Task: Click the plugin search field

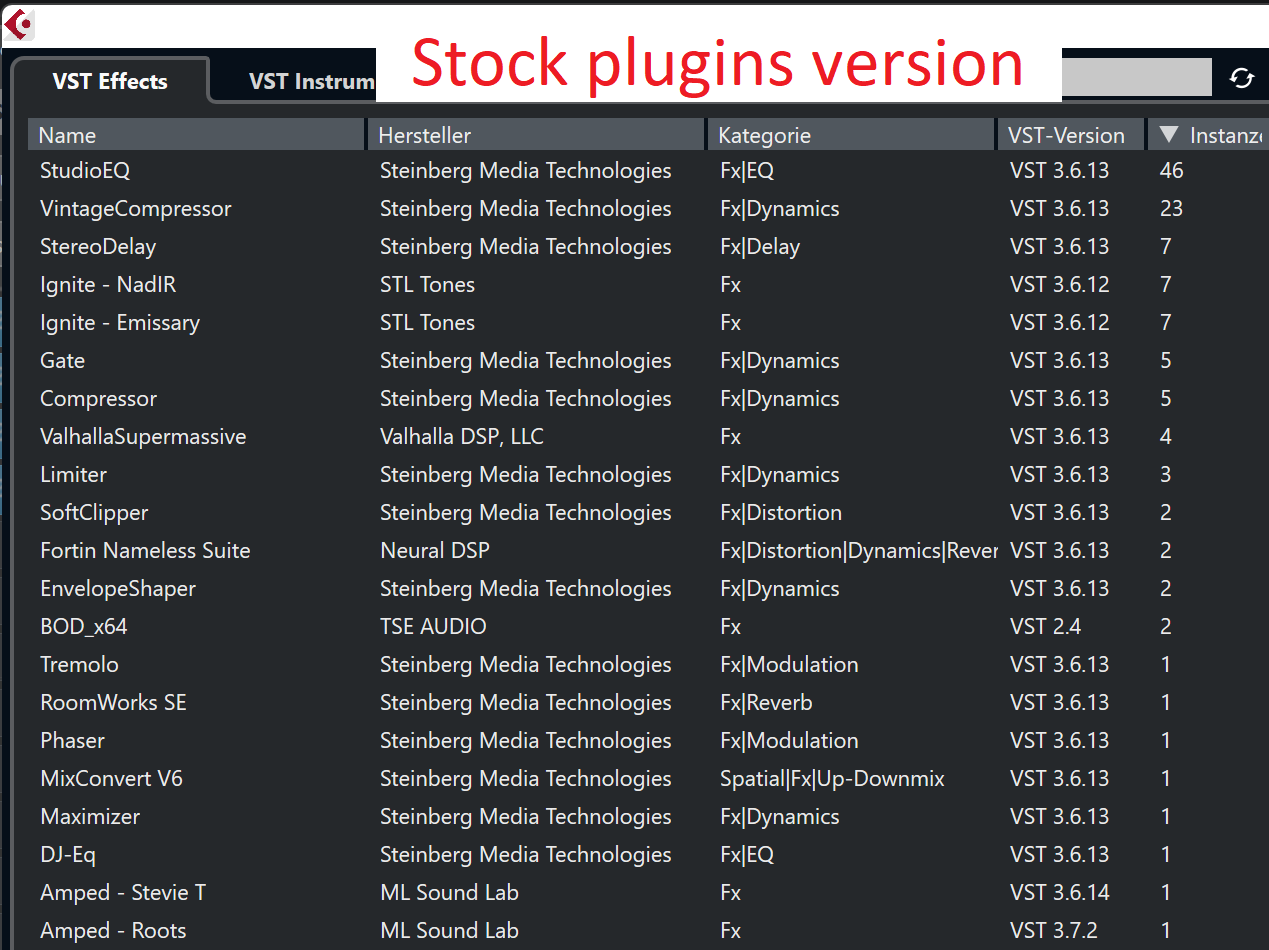Action: [1135, 78]
